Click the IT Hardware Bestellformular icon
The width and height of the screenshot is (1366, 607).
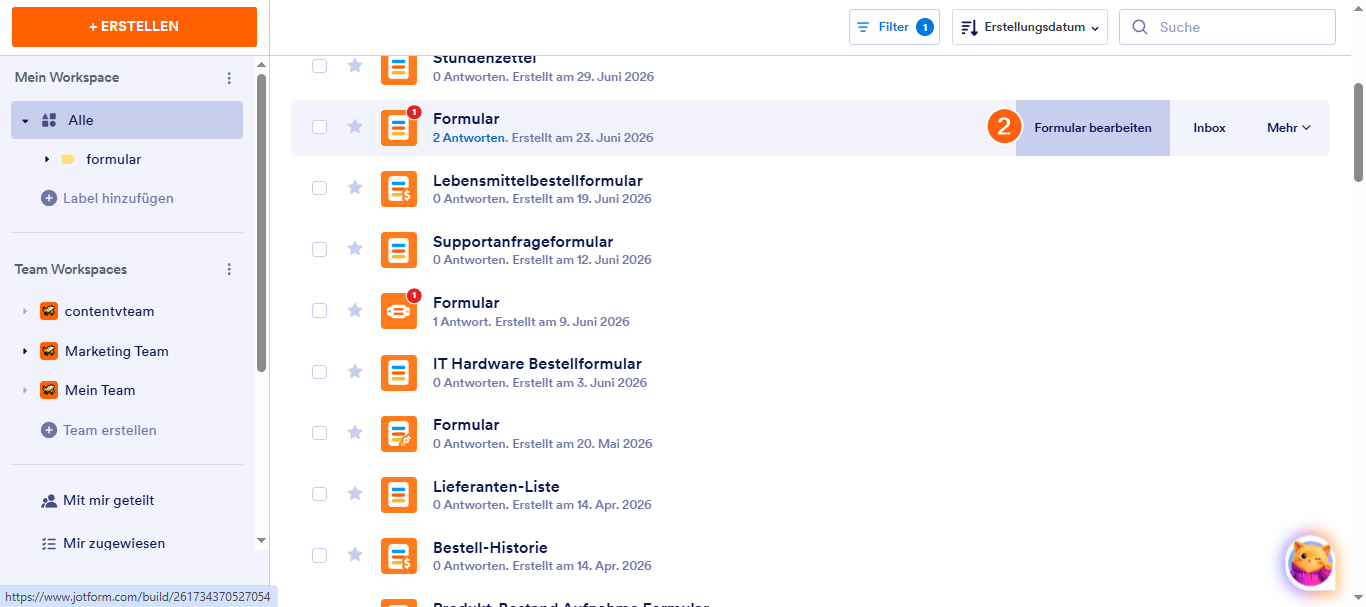[x=399, y=372]
